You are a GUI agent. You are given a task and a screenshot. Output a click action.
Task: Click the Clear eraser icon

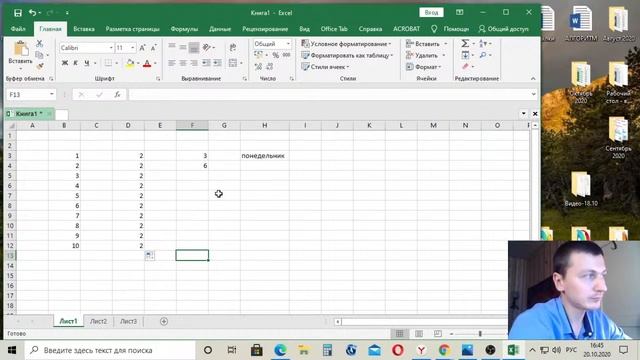click(x=465, y=66)
